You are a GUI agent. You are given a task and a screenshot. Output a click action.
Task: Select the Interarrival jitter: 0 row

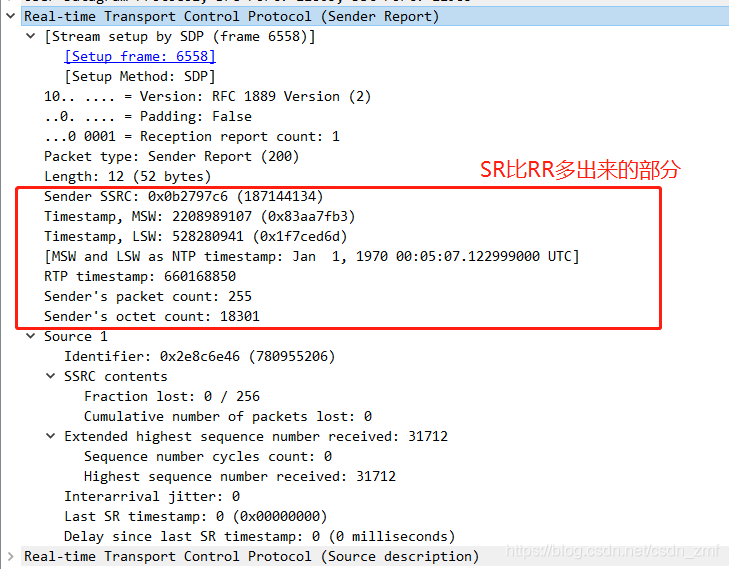coord(152,496)
